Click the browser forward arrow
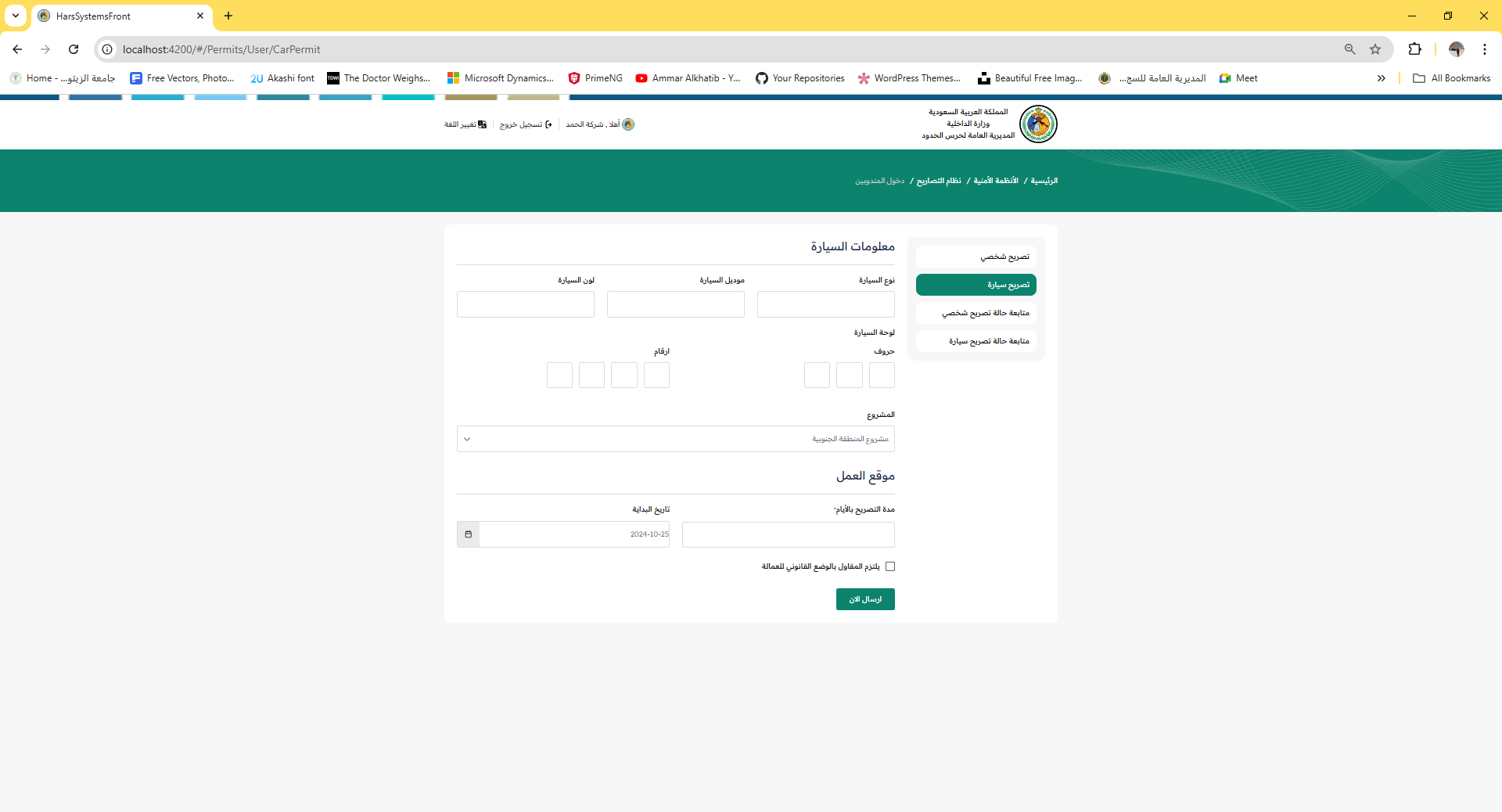 pyautogui.click(x=45, y=49)
